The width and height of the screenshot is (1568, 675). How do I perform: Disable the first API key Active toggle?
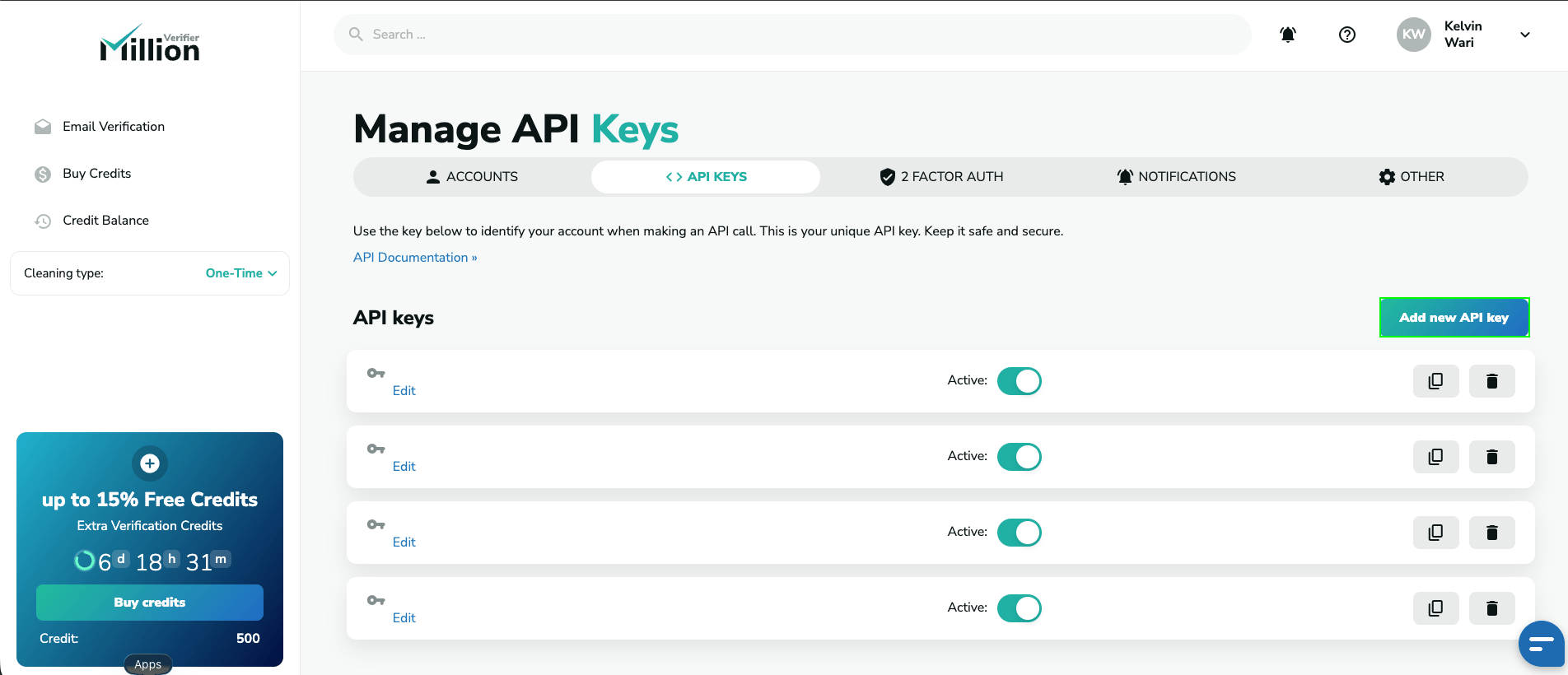coord(1020,381)
